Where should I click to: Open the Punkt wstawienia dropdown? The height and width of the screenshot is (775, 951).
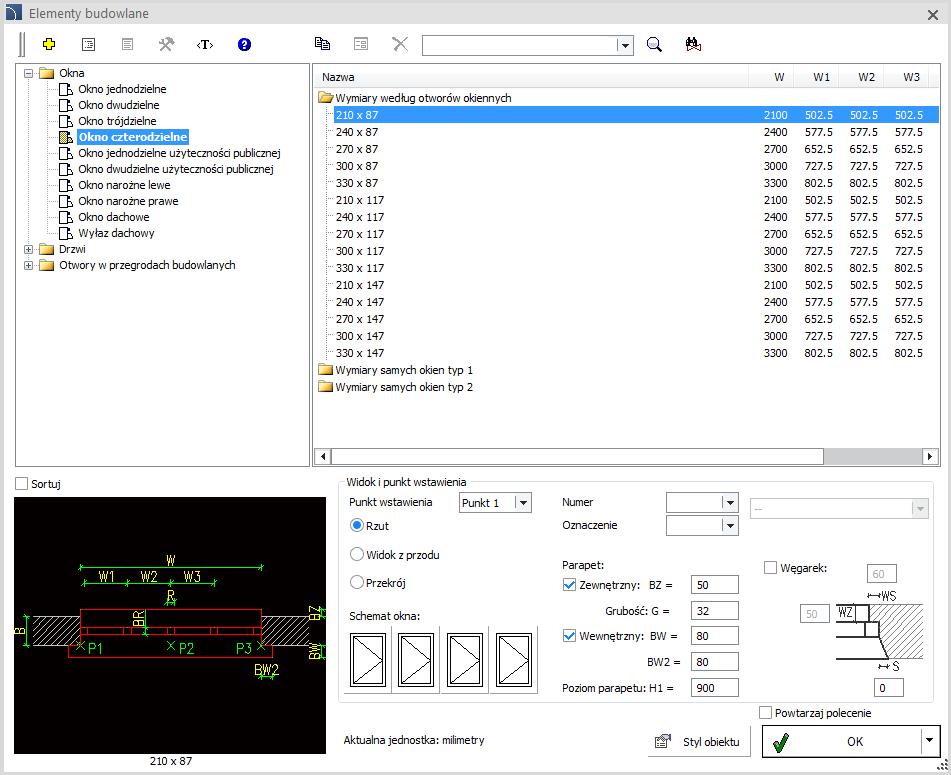point(523,503)
